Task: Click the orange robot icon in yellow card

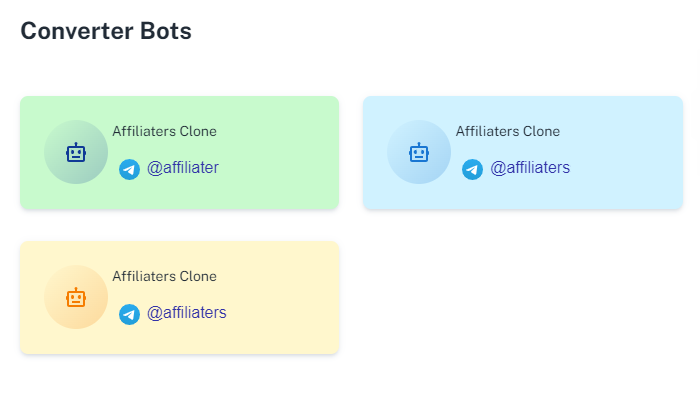Action: point(76,297)
